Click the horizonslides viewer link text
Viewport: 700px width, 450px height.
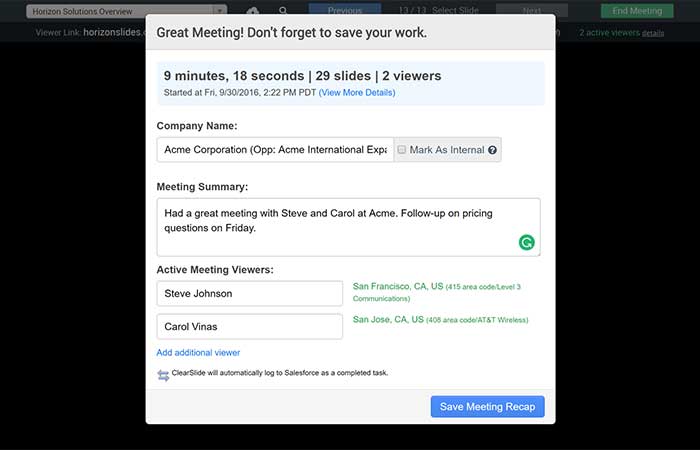click(x=114, y=32)
